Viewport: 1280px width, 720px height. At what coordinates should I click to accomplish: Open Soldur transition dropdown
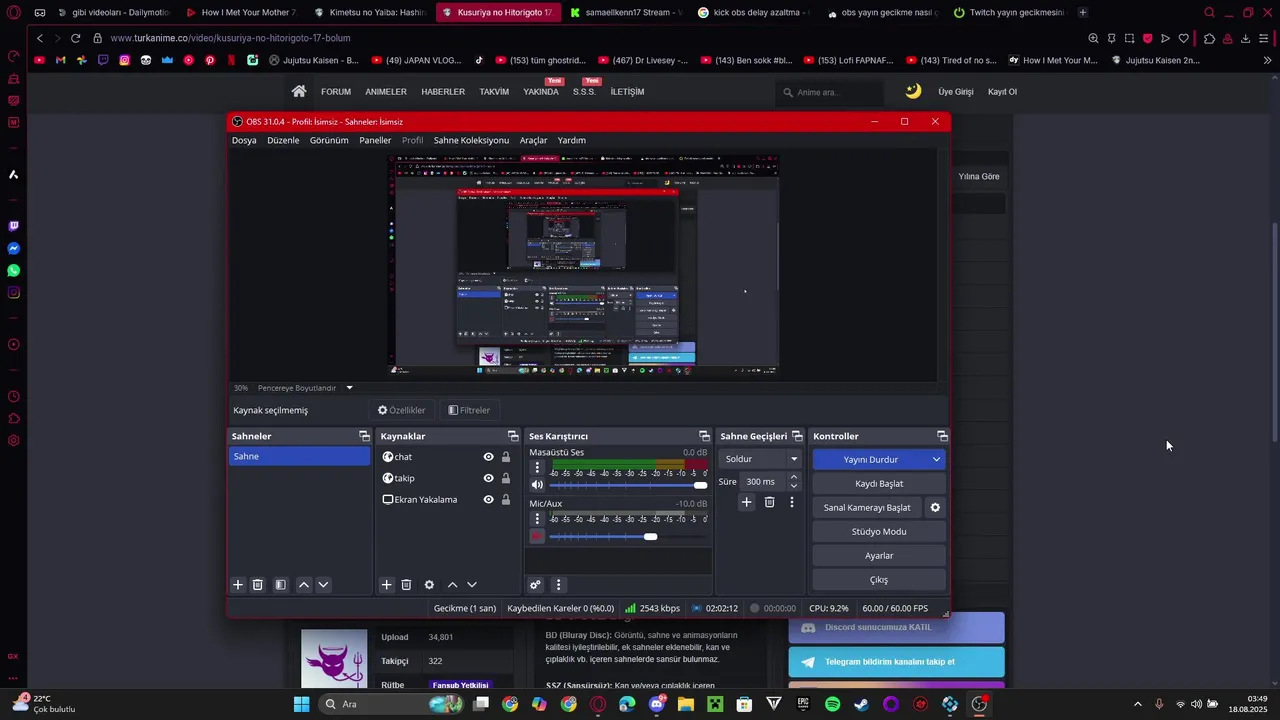point(761,459)
